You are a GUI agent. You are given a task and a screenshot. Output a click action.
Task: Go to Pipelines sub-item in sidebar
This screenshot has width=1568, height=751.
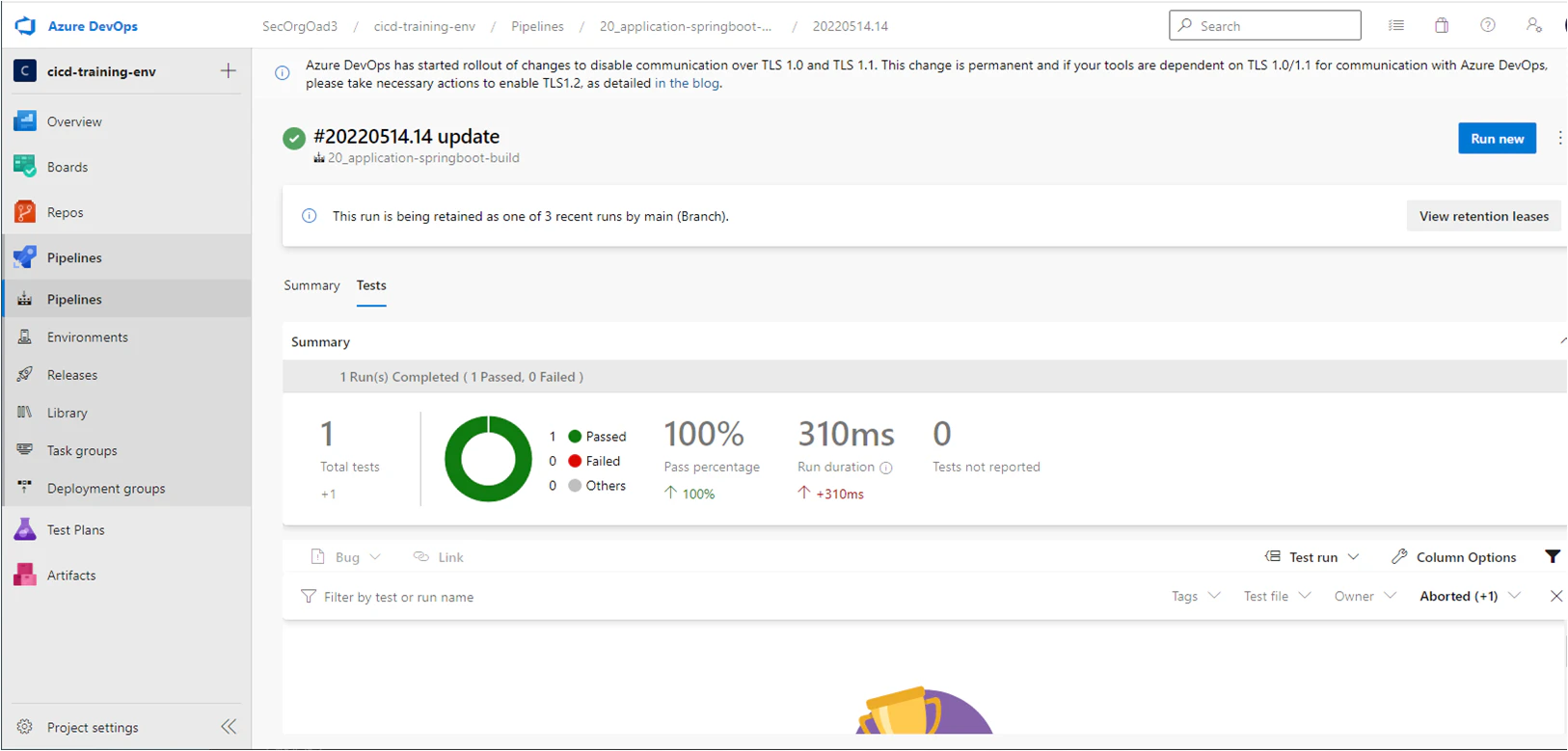[x=127, y=299]
